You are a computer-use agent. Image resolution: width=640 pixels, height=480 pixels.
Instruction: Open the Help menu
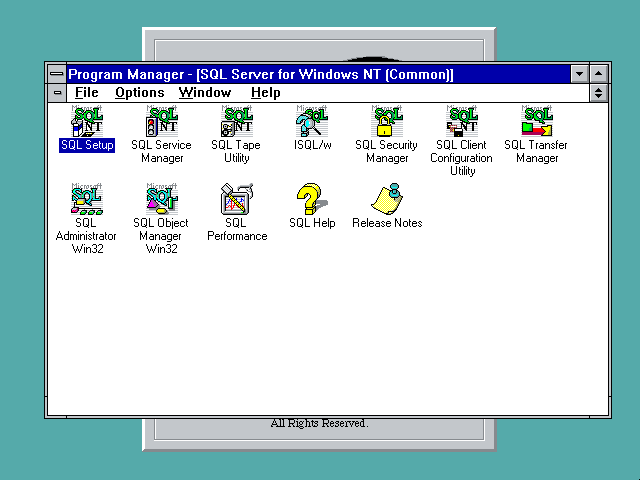coord(266,93)
